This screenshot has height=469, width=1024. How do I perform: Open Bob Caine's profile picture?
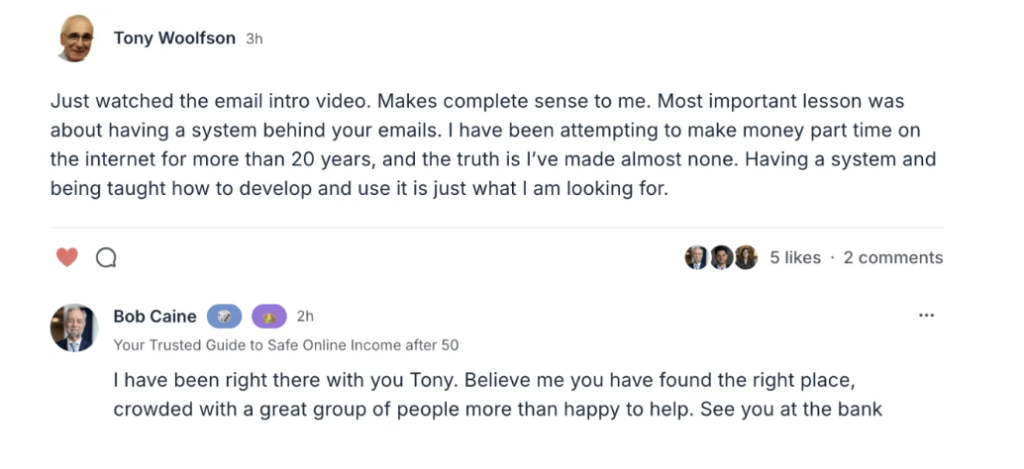74,328
